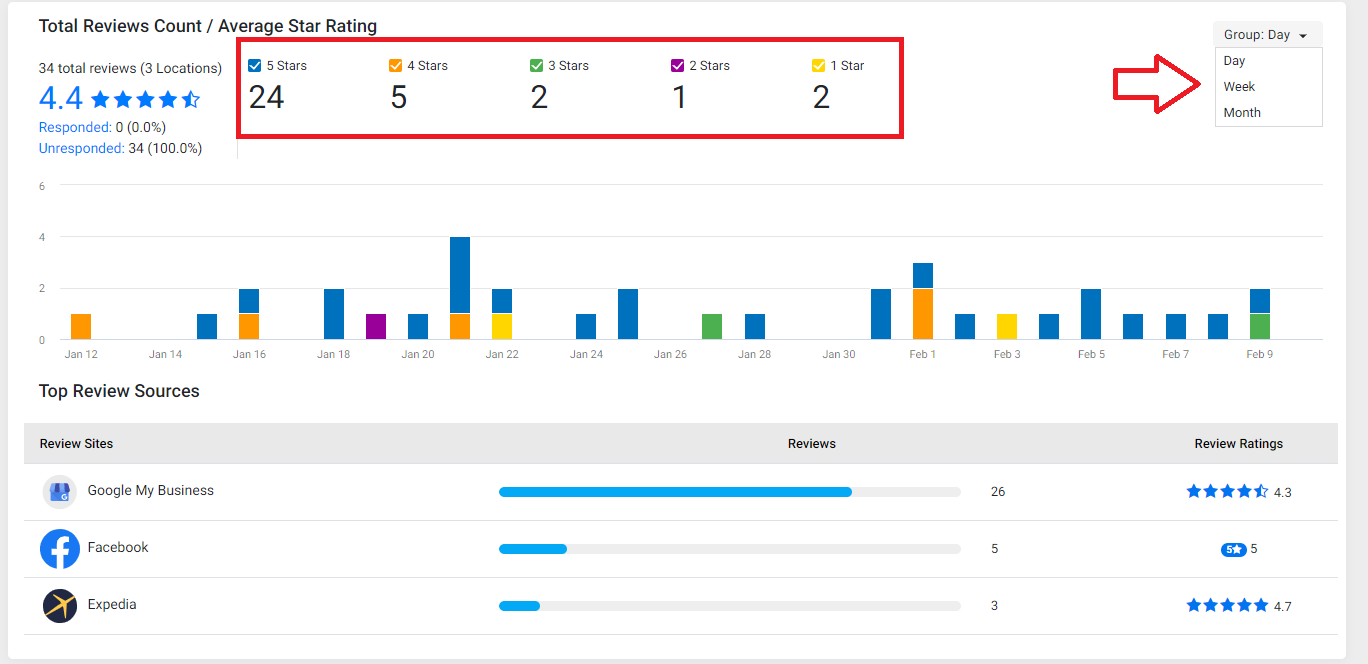Click the Review Ratings column header
1368x664 pixels.
[1239, 444]
